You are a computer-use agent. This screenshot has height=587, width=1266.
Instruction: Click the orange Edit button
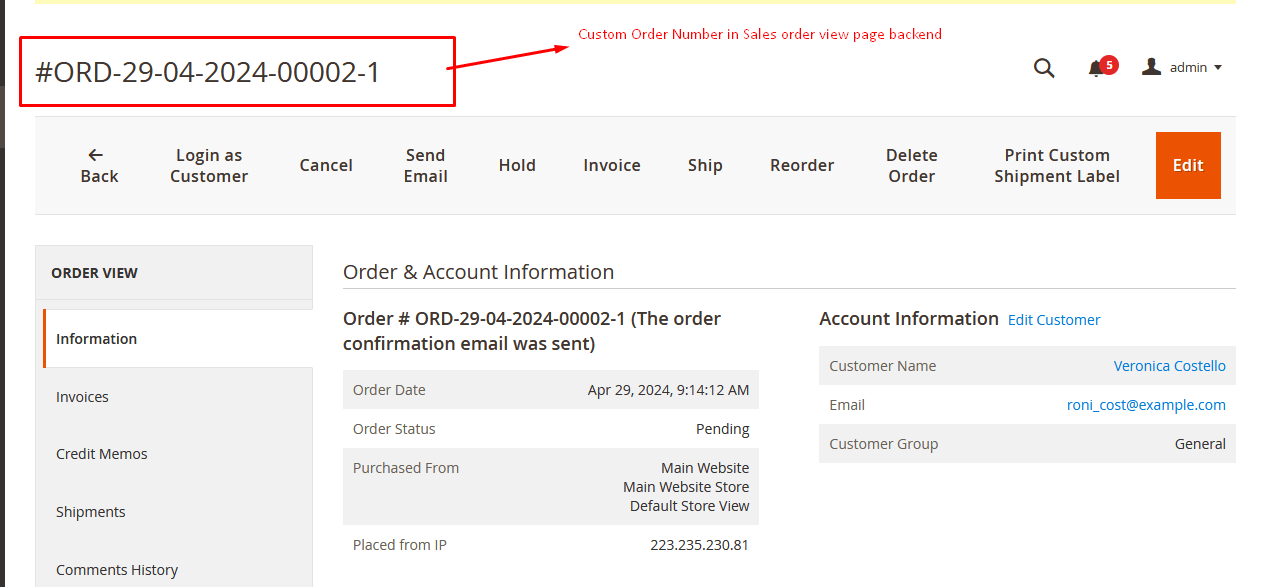pyautogui.click(x=1188, y=165)
